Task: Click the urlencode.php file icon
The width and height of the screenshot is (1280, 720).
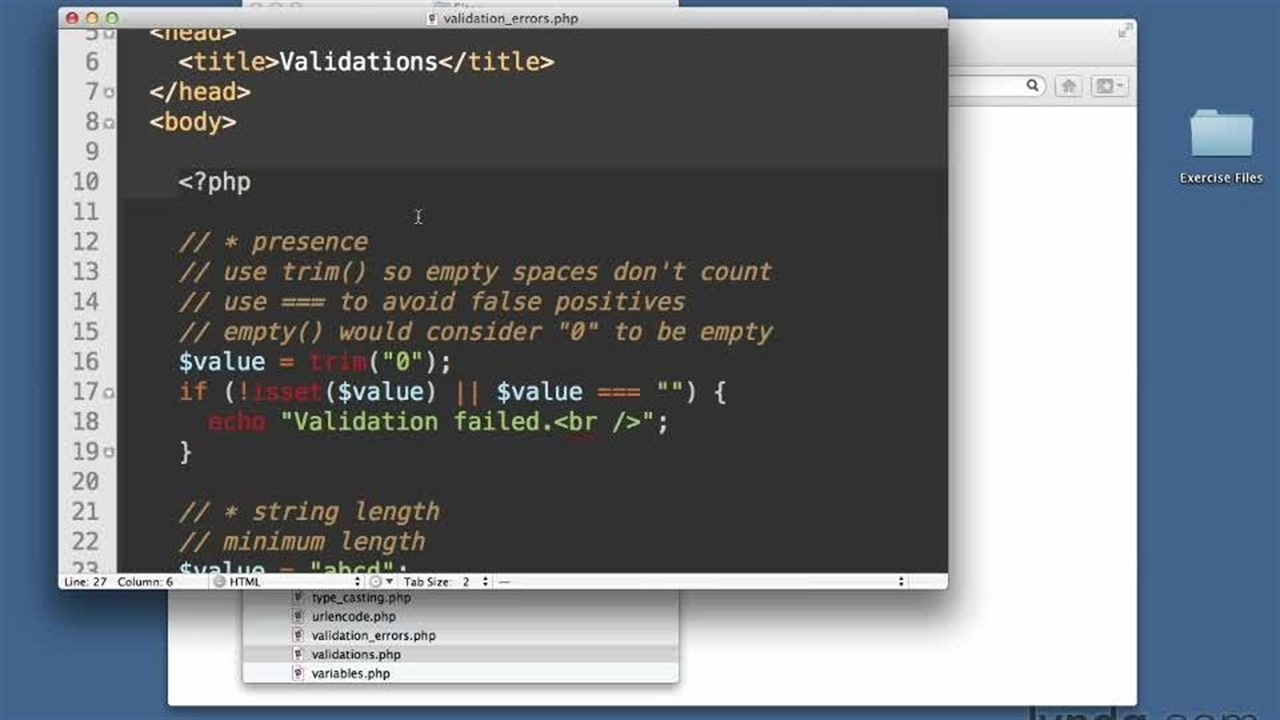Action: point(298,617)
